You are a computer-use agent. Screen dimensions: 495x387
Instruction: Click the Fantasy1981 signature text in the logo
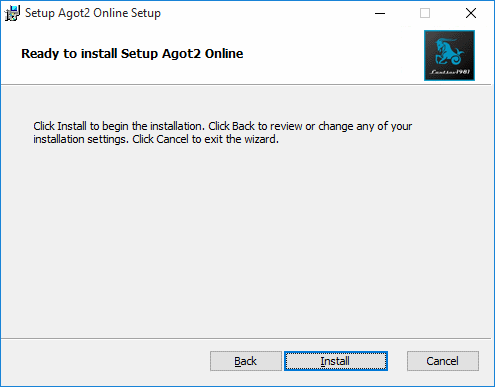coord(450,72)
